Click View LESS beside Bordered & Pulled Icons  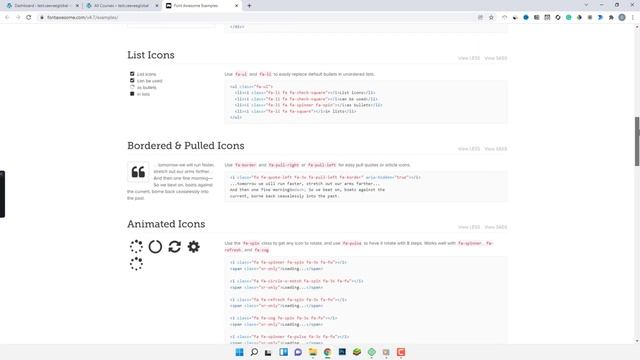click(x=469, y=149)
